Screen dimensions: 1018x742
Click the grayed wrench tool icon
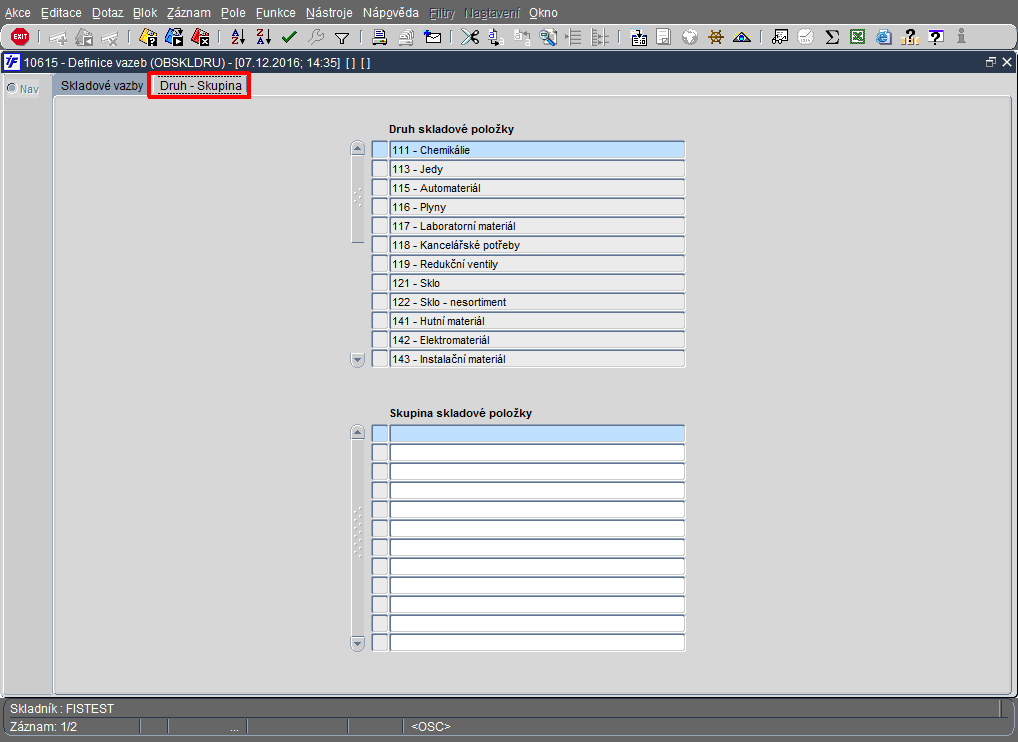pyautogui.click(x=316, y=37)
